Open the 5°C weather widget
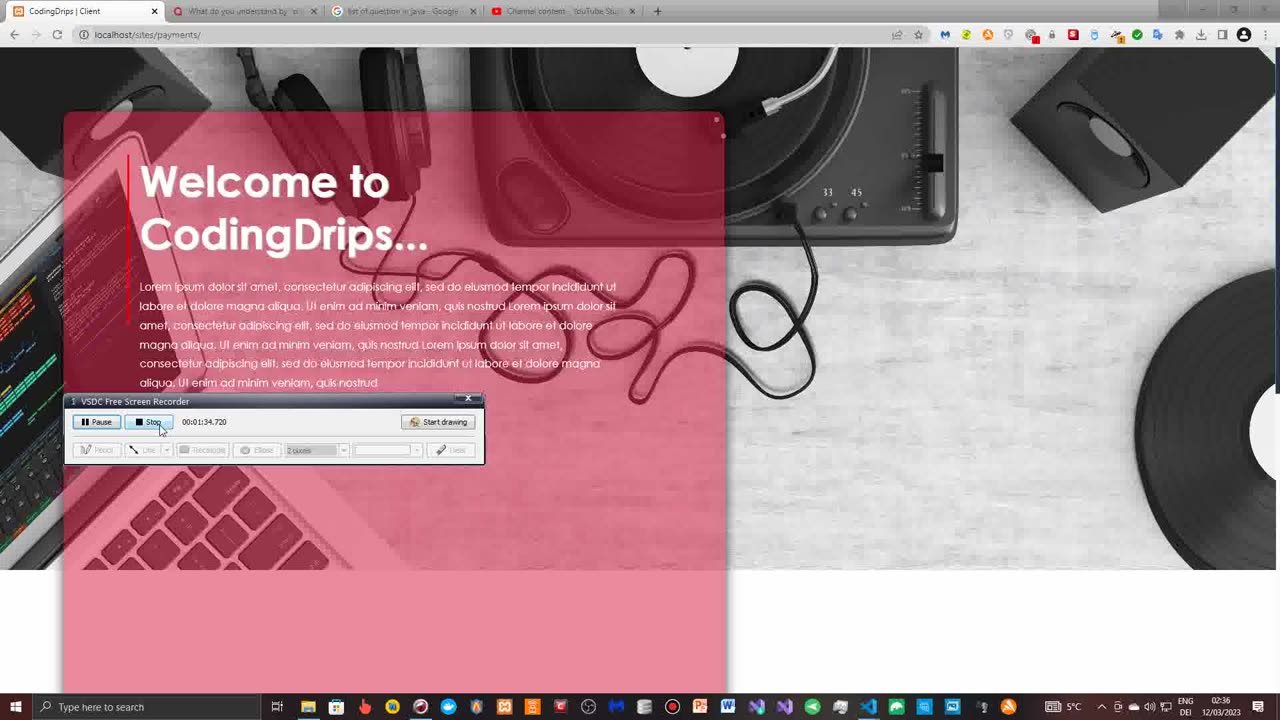 point(1065,707)
